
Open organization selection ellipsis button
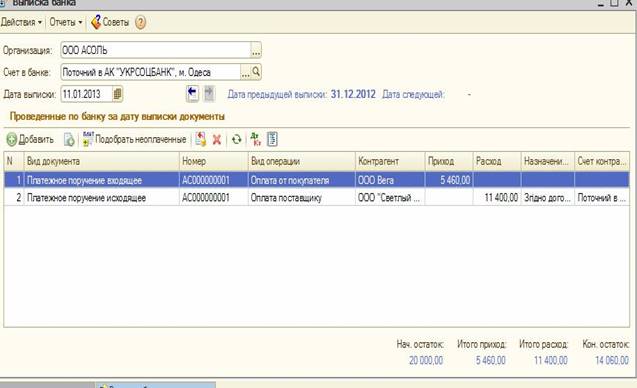pos(256,51)
